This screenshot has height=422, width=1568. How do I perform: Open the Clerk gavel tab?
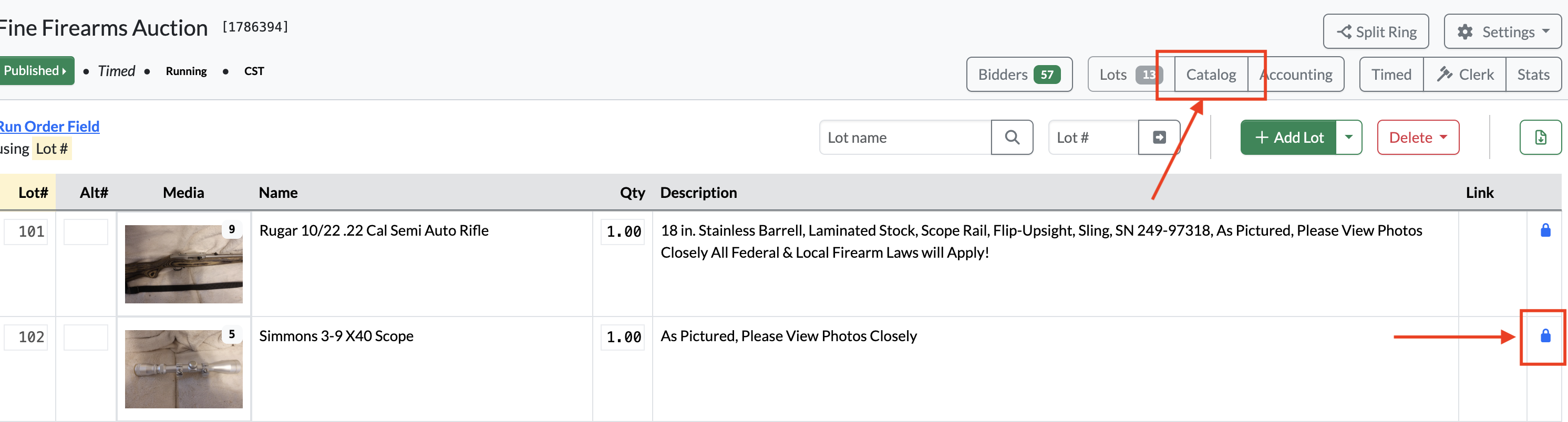[x=1464, y=74]
